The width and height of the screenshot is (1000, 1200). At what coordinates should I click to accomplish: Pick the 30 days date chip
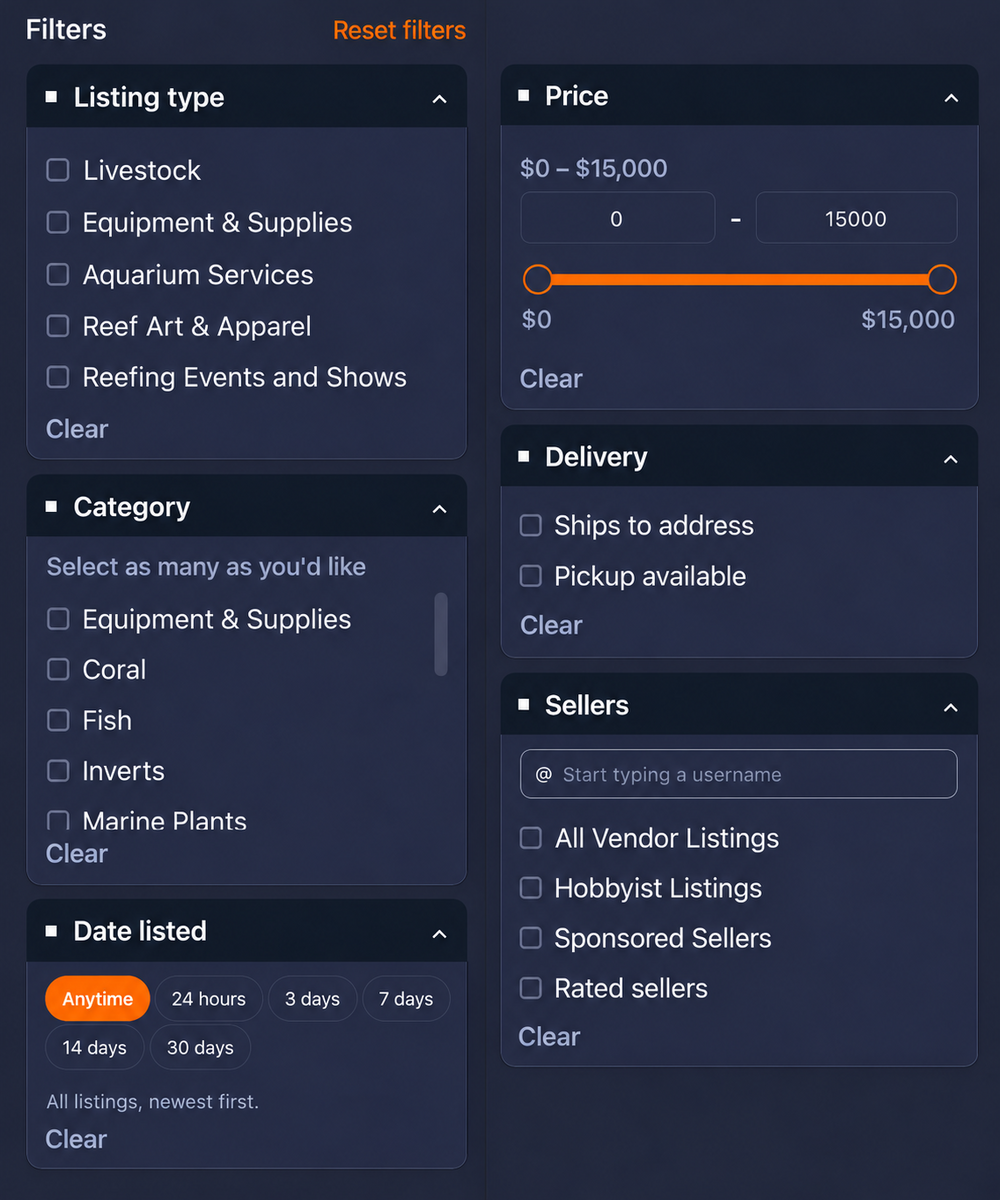200,1048
